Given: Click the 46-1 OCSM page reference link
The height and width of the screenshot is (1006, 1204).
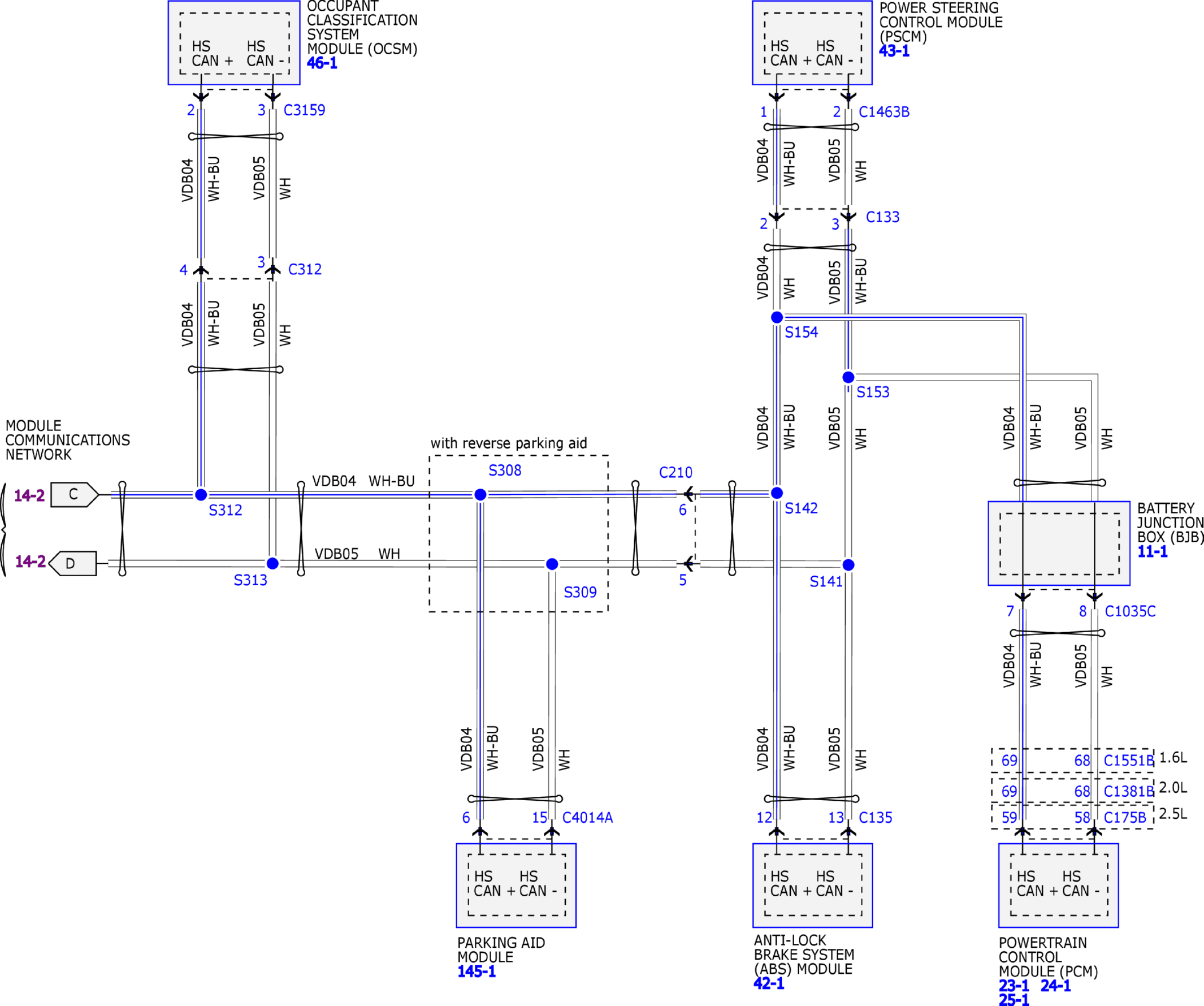Looking at the screenshot, I should click(x=322, y=63).
